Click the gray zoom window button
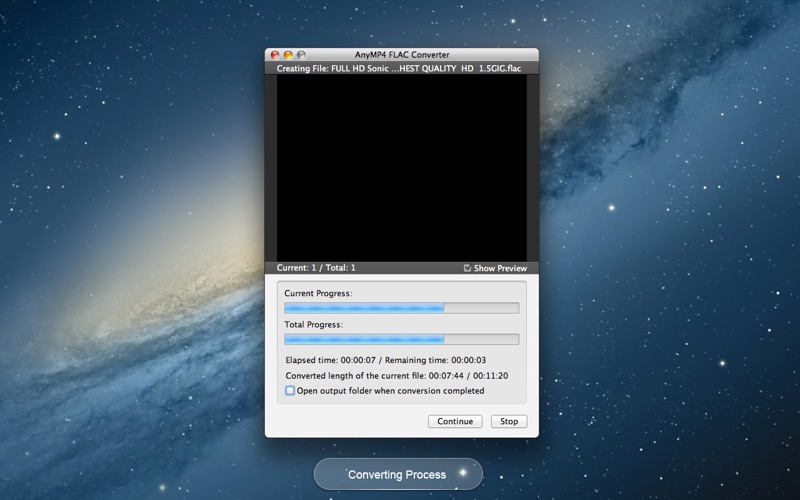The width and height of the screenshot is (800, 500). click(301, 55)
